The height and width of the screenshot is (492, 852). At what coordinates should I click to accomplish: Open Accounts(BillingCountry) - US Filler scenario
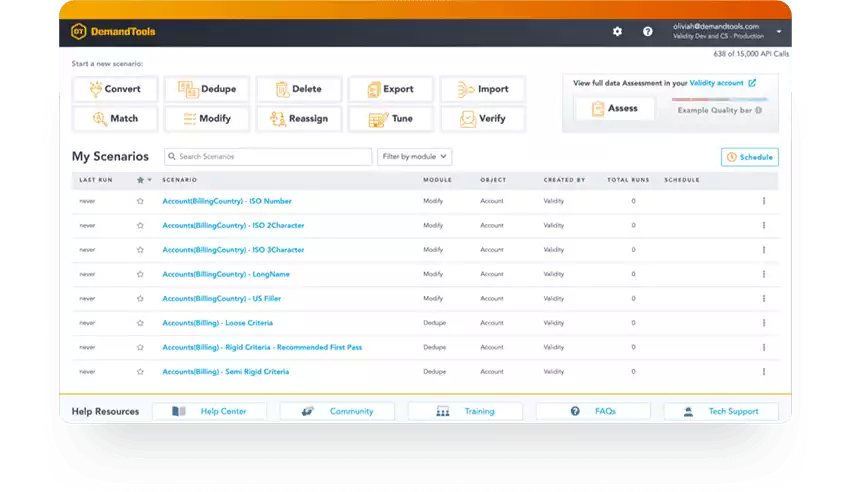[x=221, y=298]
